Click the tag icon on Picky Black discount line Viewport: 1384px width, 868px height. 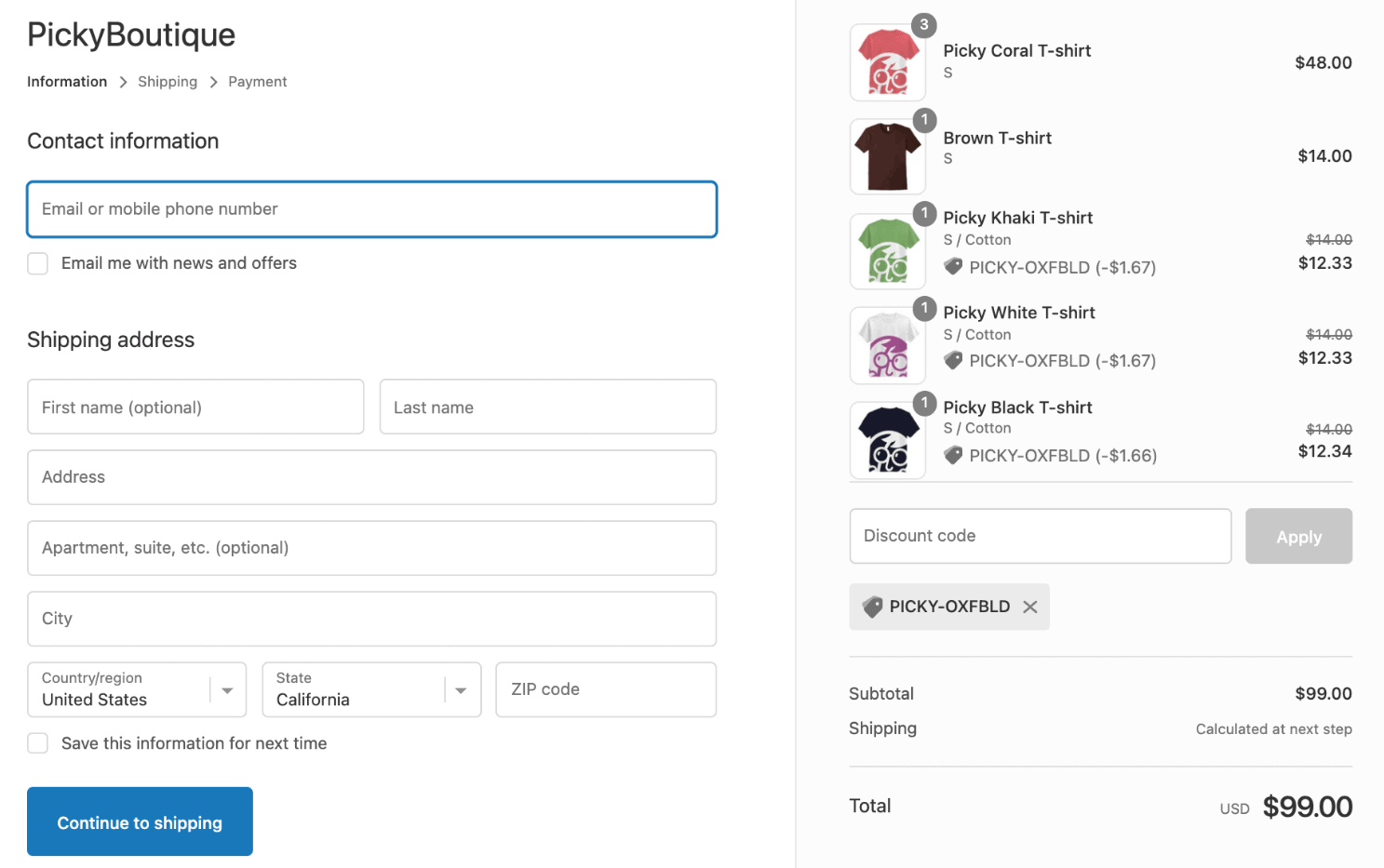(x=953, y=455)
